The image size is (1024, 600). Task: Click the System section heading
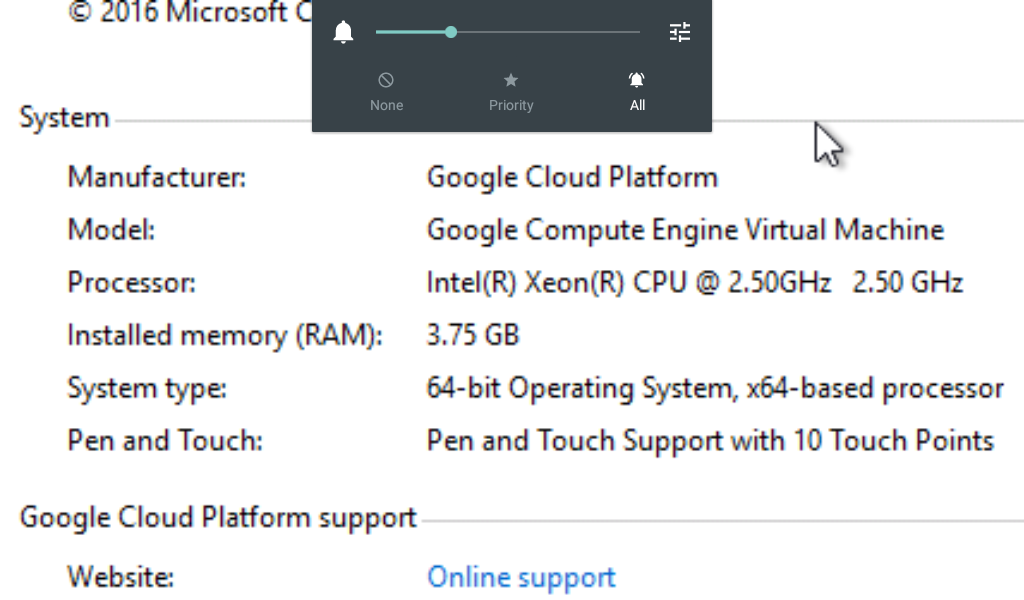click(64, 118)
